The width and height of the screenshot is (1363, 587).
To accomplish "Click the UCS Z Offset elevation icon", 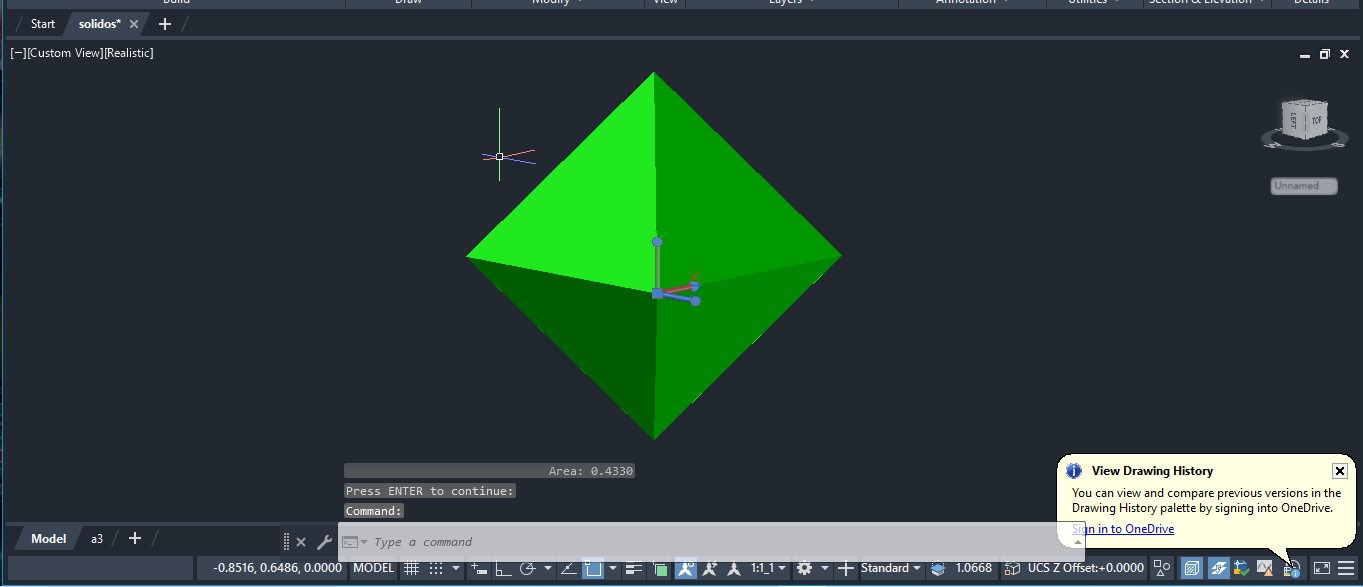I will coord(1013,569).
